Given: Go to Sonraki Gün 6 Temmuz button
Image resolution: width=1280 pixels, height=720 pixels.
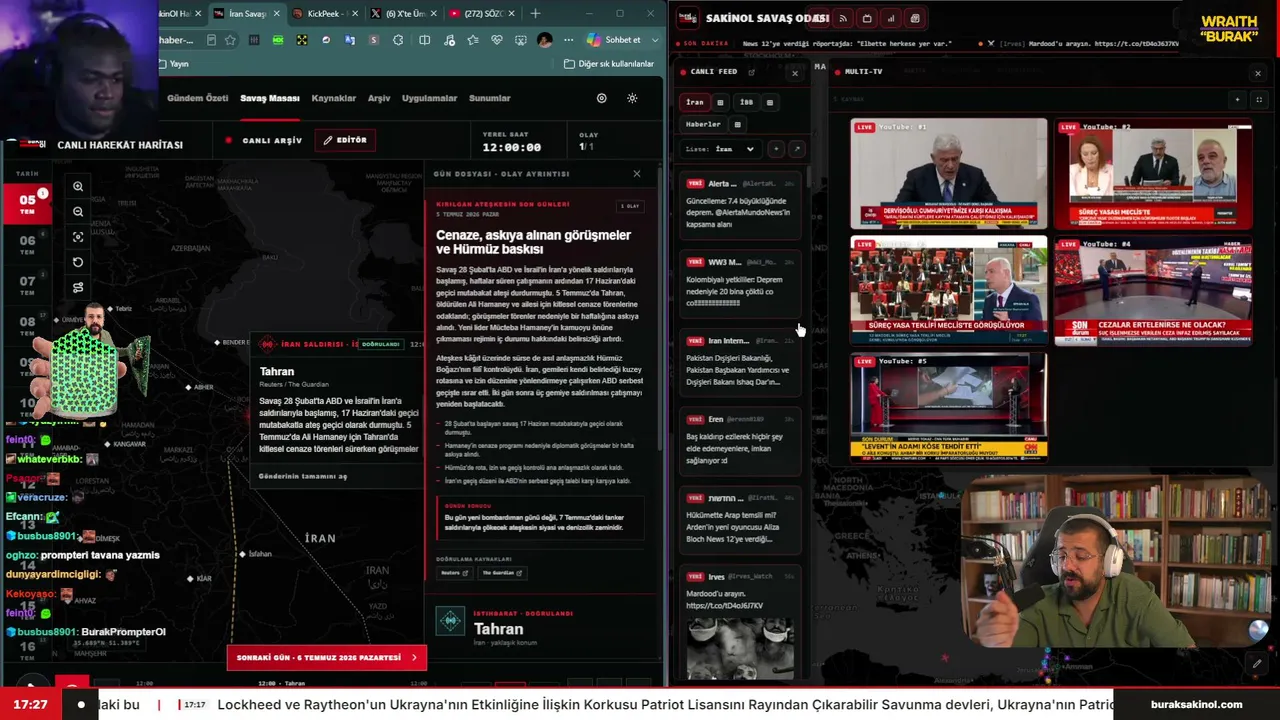Looking at the screenshot, I should (327, 657).
